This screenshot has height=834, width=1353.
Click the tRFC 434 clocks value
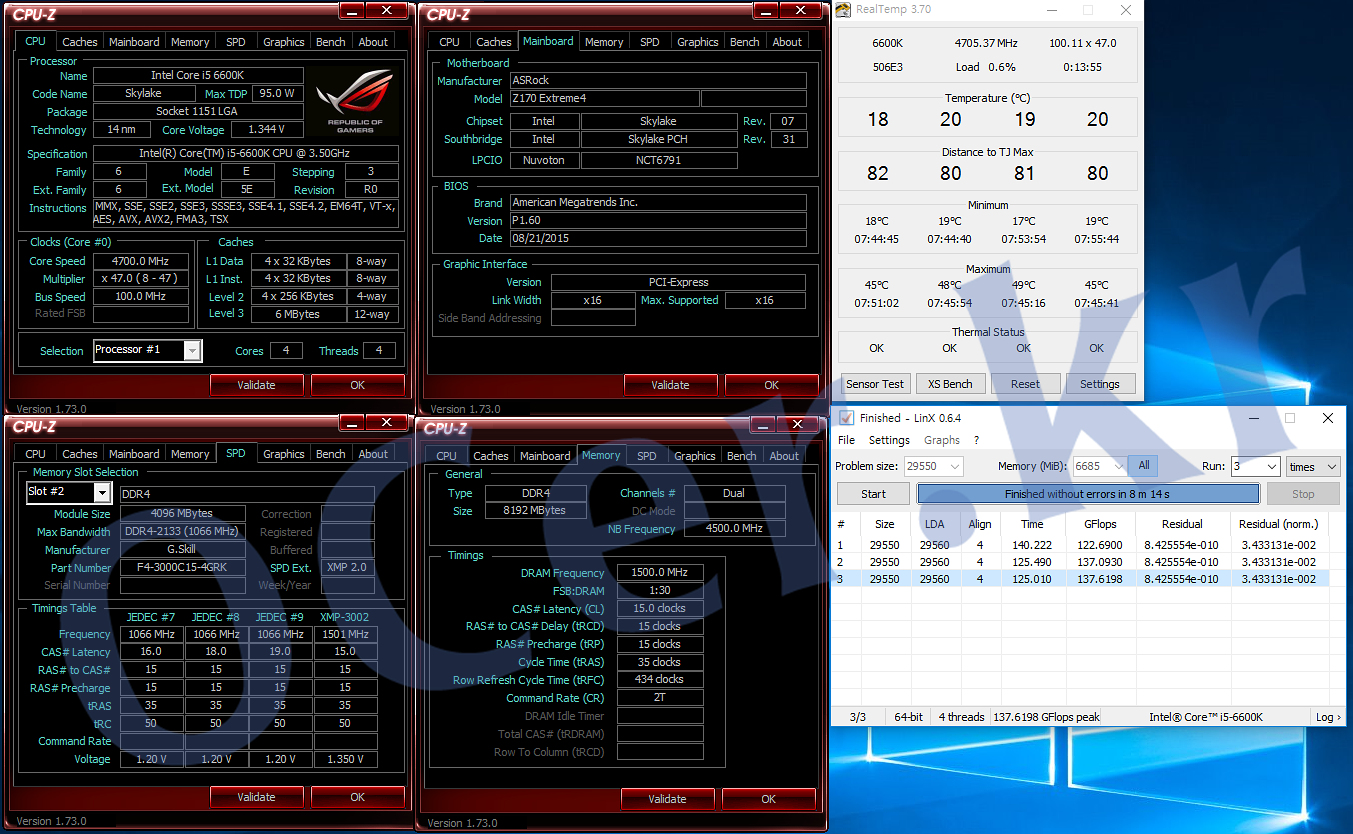(659, 679)
